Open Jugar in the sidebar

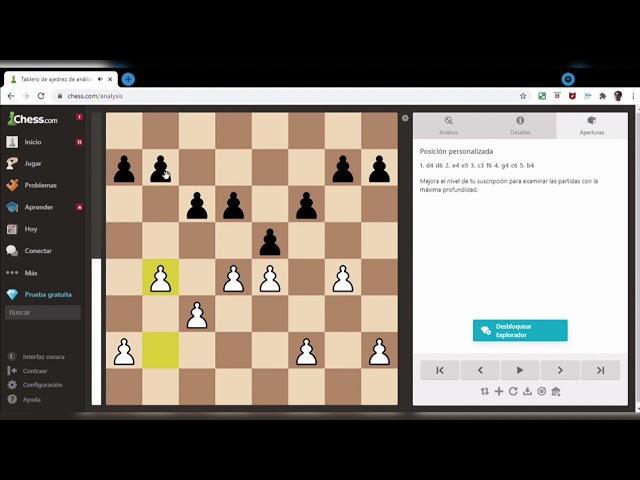tap(33, 164)
